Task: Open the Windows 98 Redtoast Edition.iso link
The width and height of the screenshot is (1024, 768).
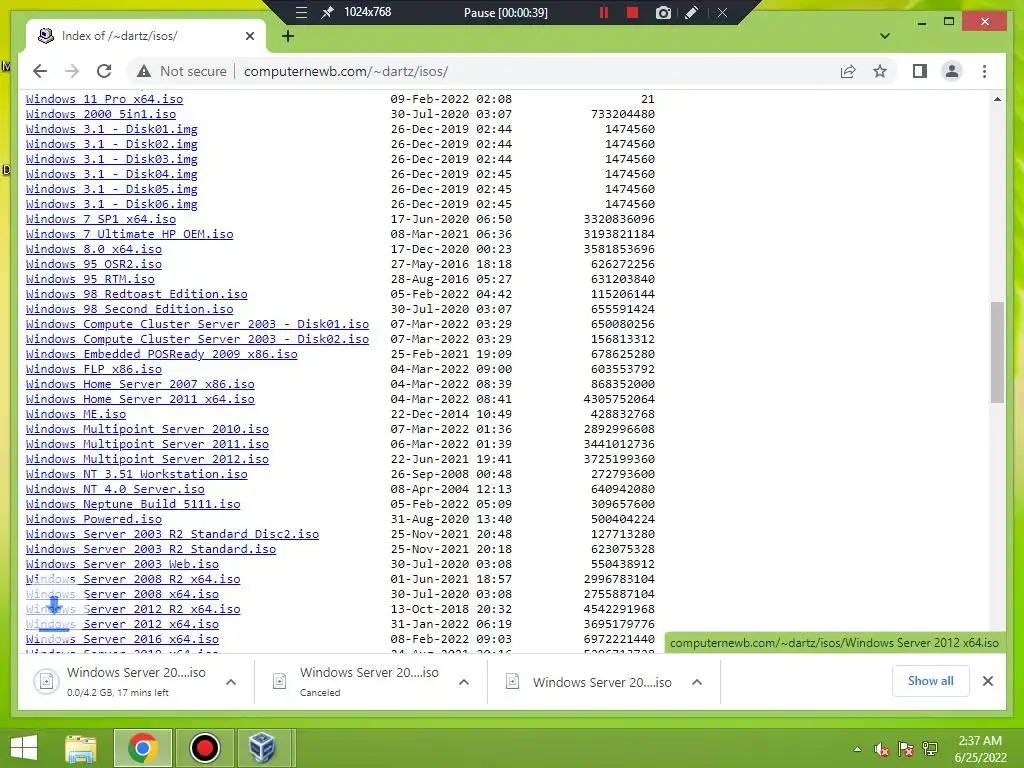Action: (136, 295)
